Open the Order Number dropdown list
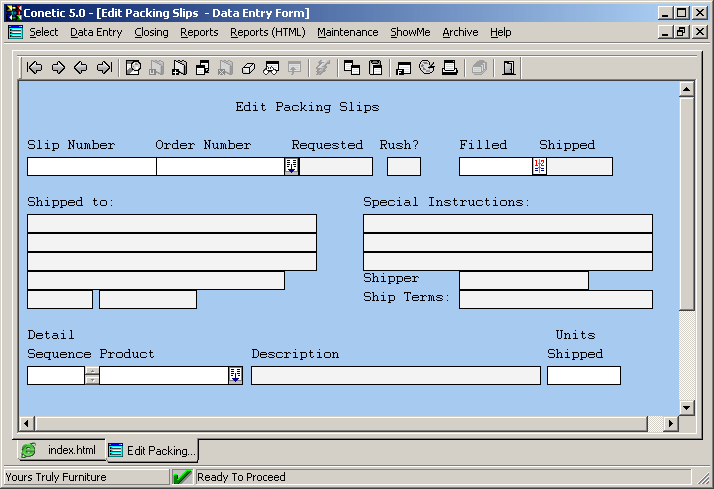Viewport: 714px width, 489px height. [291, 166]
